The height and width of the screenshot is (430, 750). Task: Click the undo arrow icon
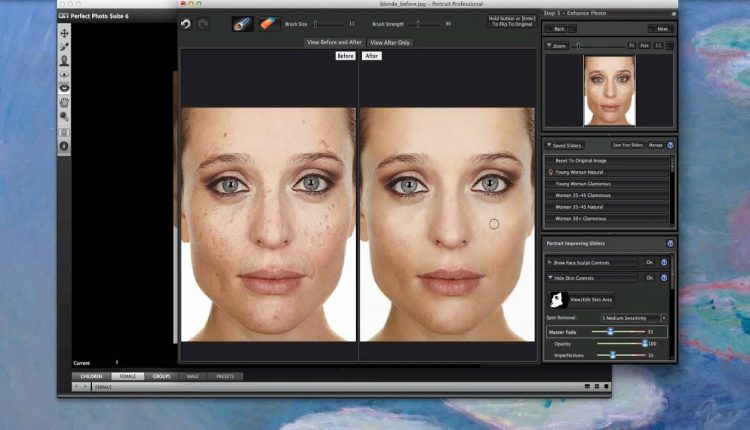coord(186,23)
